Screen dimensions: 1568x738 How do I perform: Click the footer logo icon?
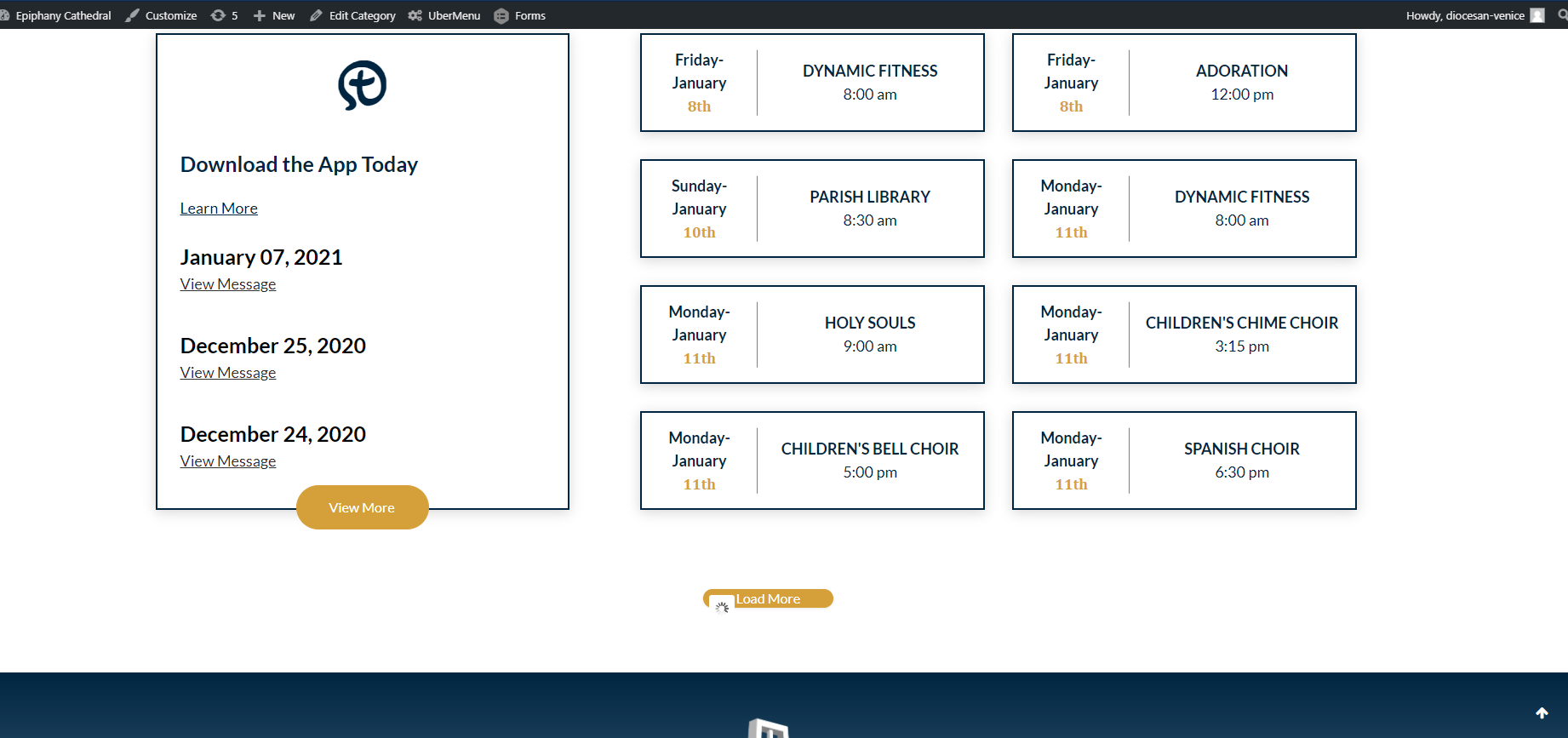[x=768, y=729]
